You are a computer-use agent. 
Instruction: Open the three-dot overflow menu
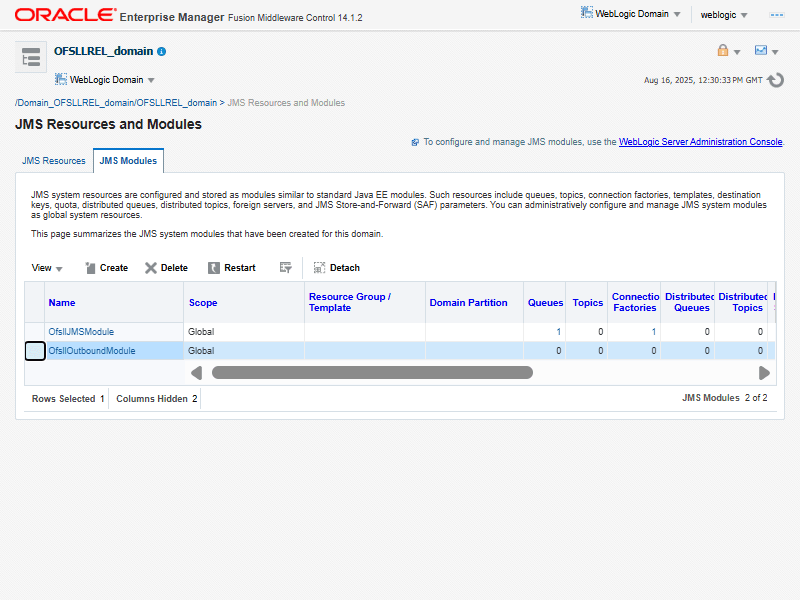pos(777,15)
